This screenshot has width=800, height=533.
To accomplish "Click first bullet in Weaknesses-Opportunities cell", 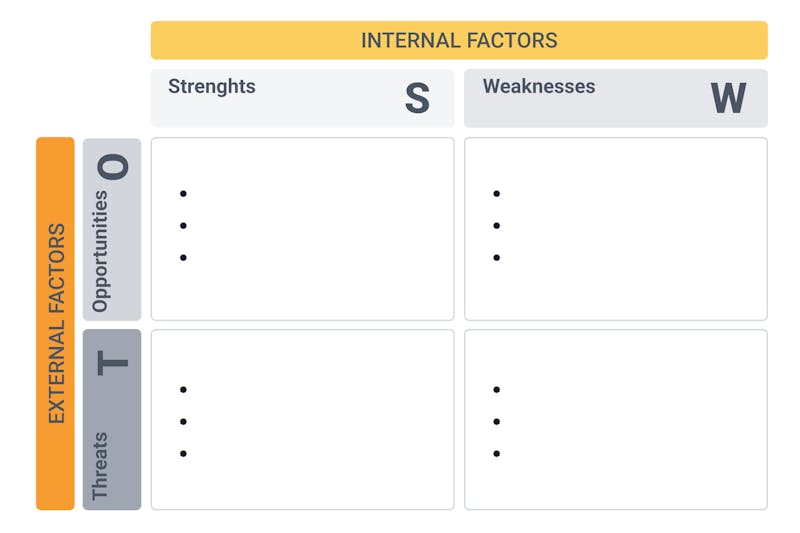I will click(497, 194).
